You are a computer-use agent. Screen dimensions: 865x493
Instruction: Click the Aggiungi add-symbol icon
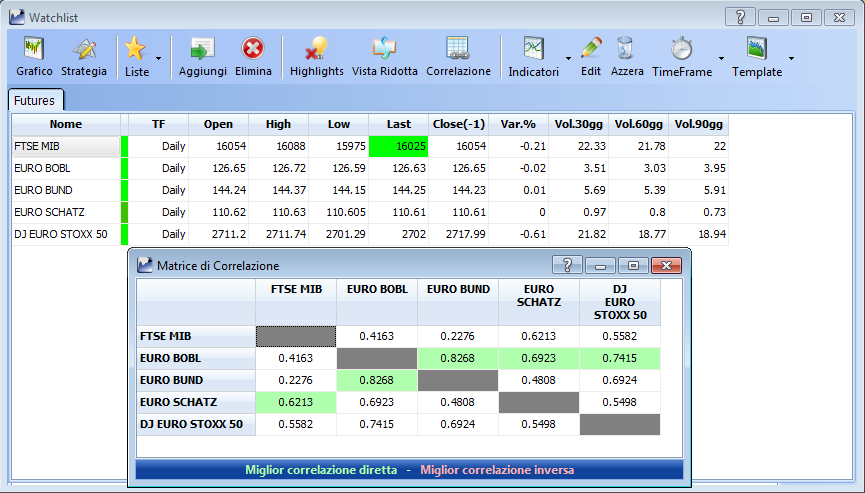pos(202,57)
